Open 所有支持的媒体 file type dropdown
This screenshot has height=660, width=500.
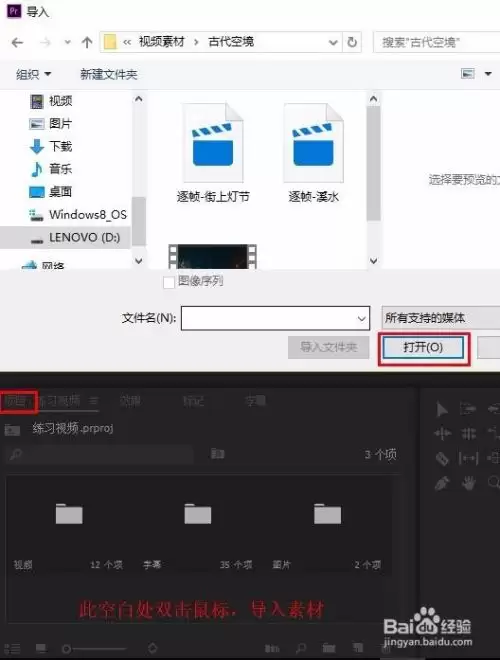441,318
